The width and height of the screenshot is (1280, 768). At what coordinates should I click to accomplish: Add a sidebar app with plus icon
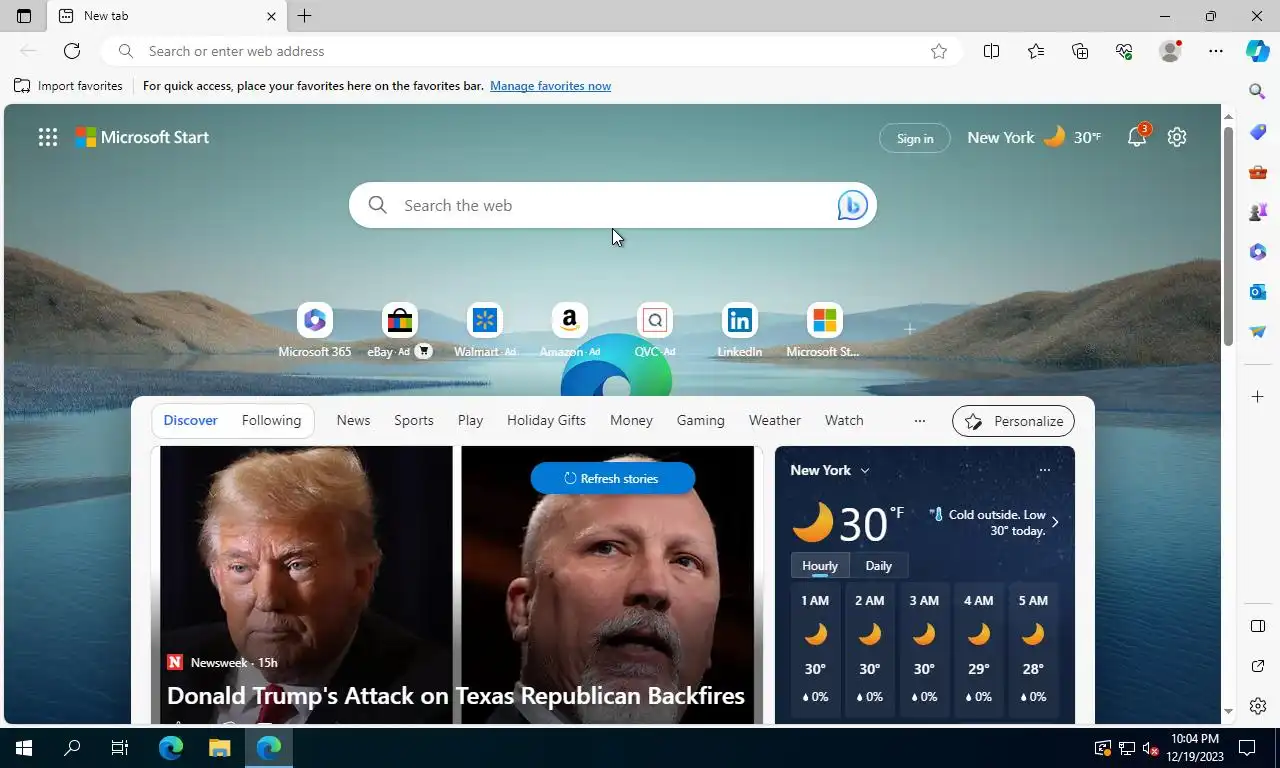click(1258, 397)
